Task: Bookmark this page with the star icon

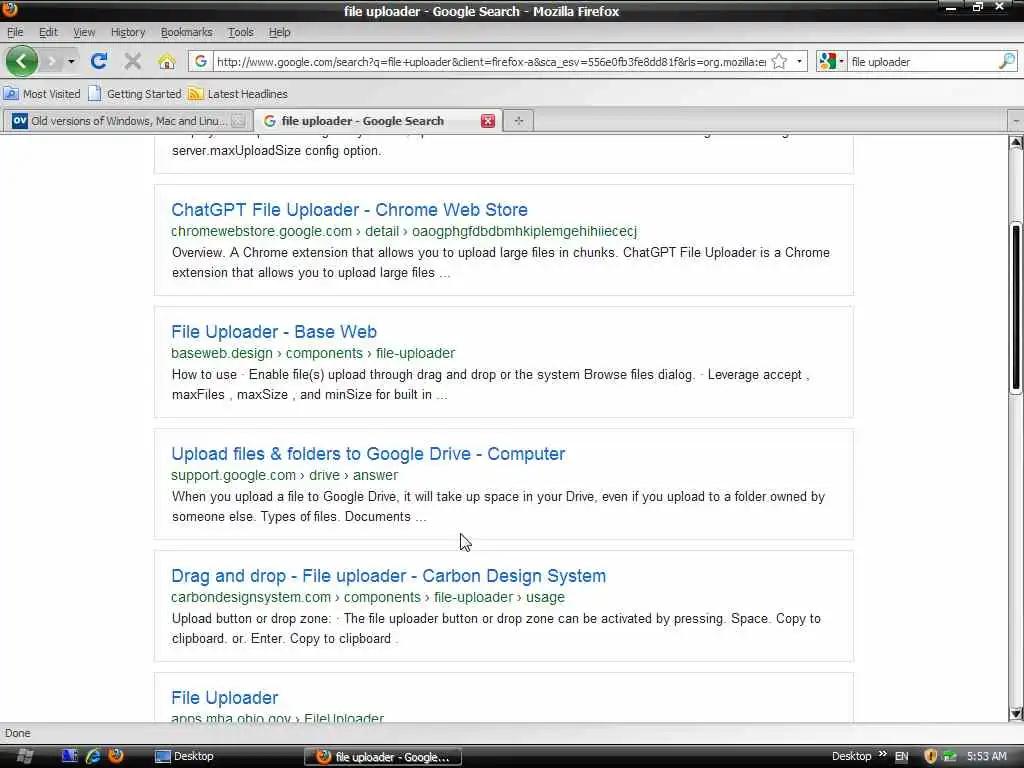Action: 779,61
